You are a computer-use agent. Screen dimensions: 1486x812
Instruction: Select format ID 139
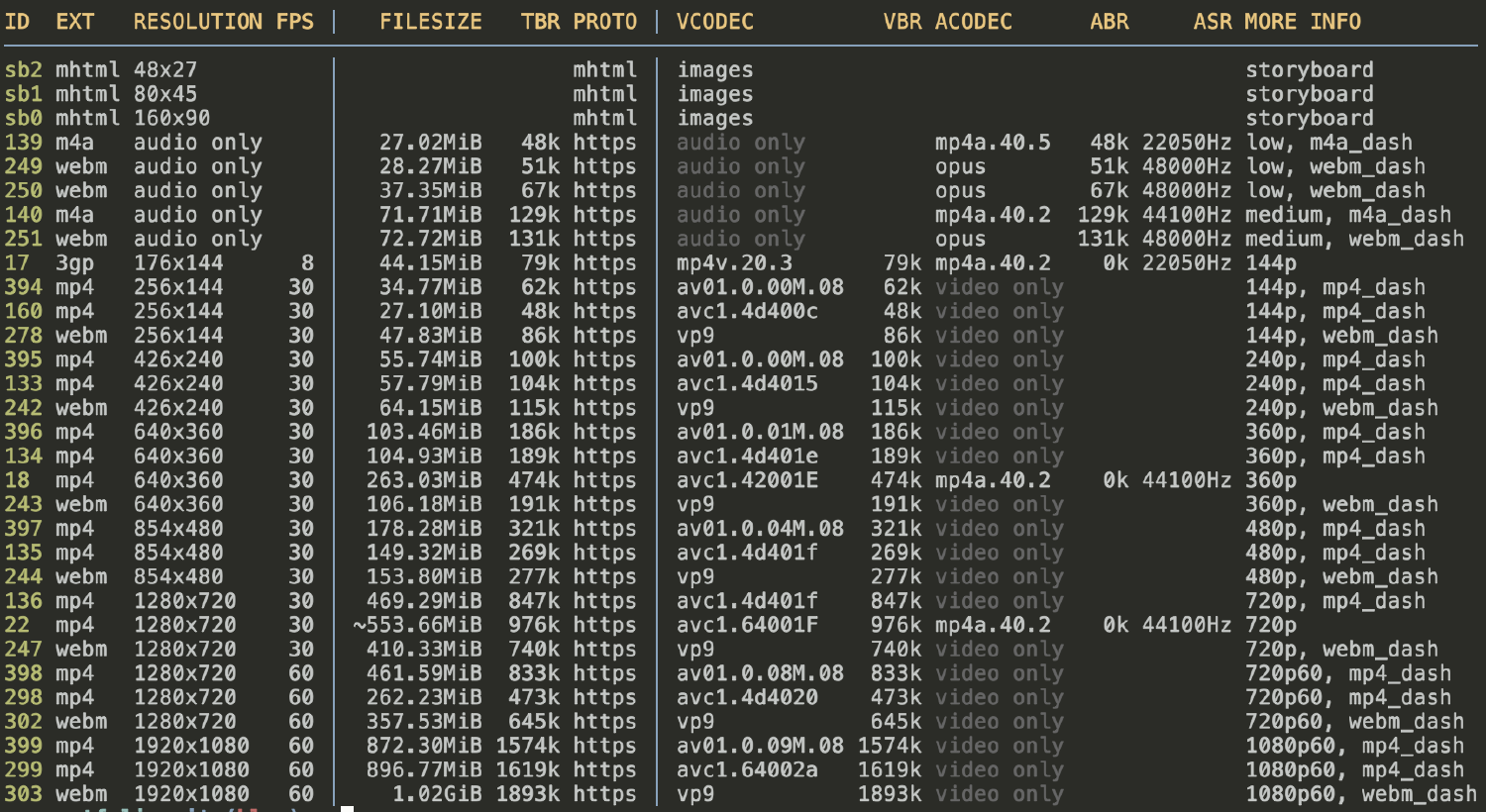(24, 143)
